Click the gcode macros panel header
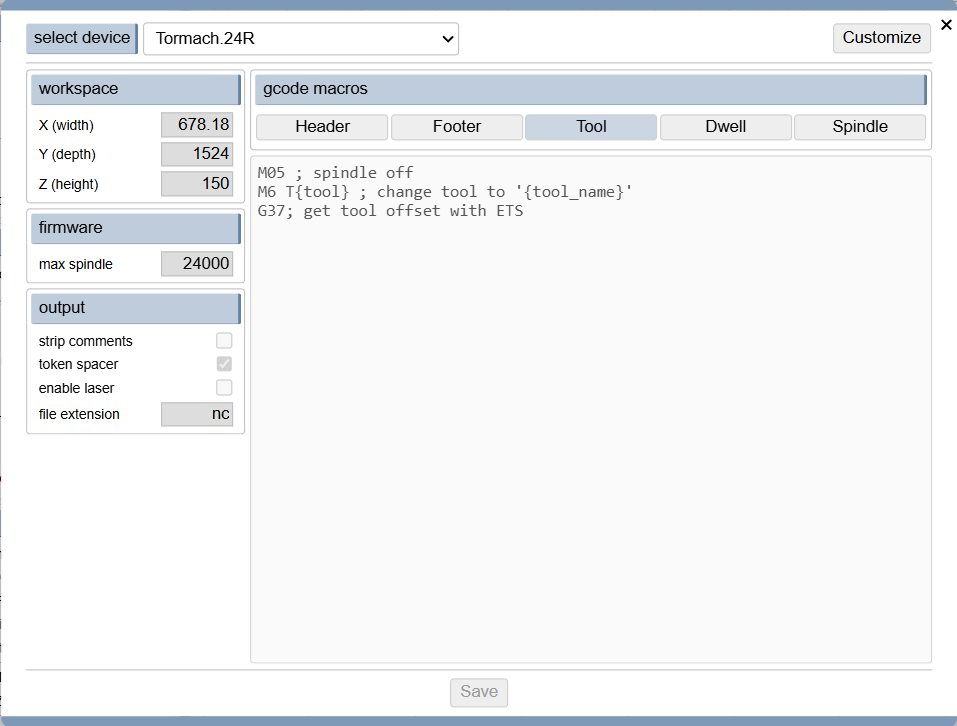 pos(590,89)
